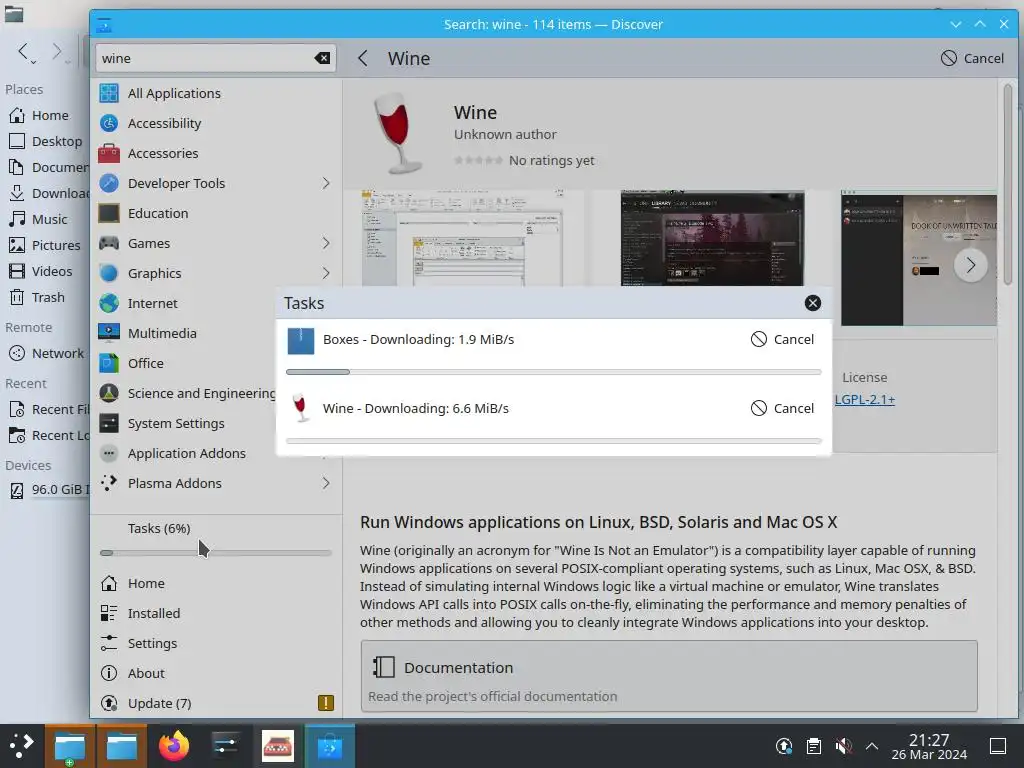Select the Science and Engineering category
The height and width of the screenshot is (768, 1024).
(x=185, y=394)
